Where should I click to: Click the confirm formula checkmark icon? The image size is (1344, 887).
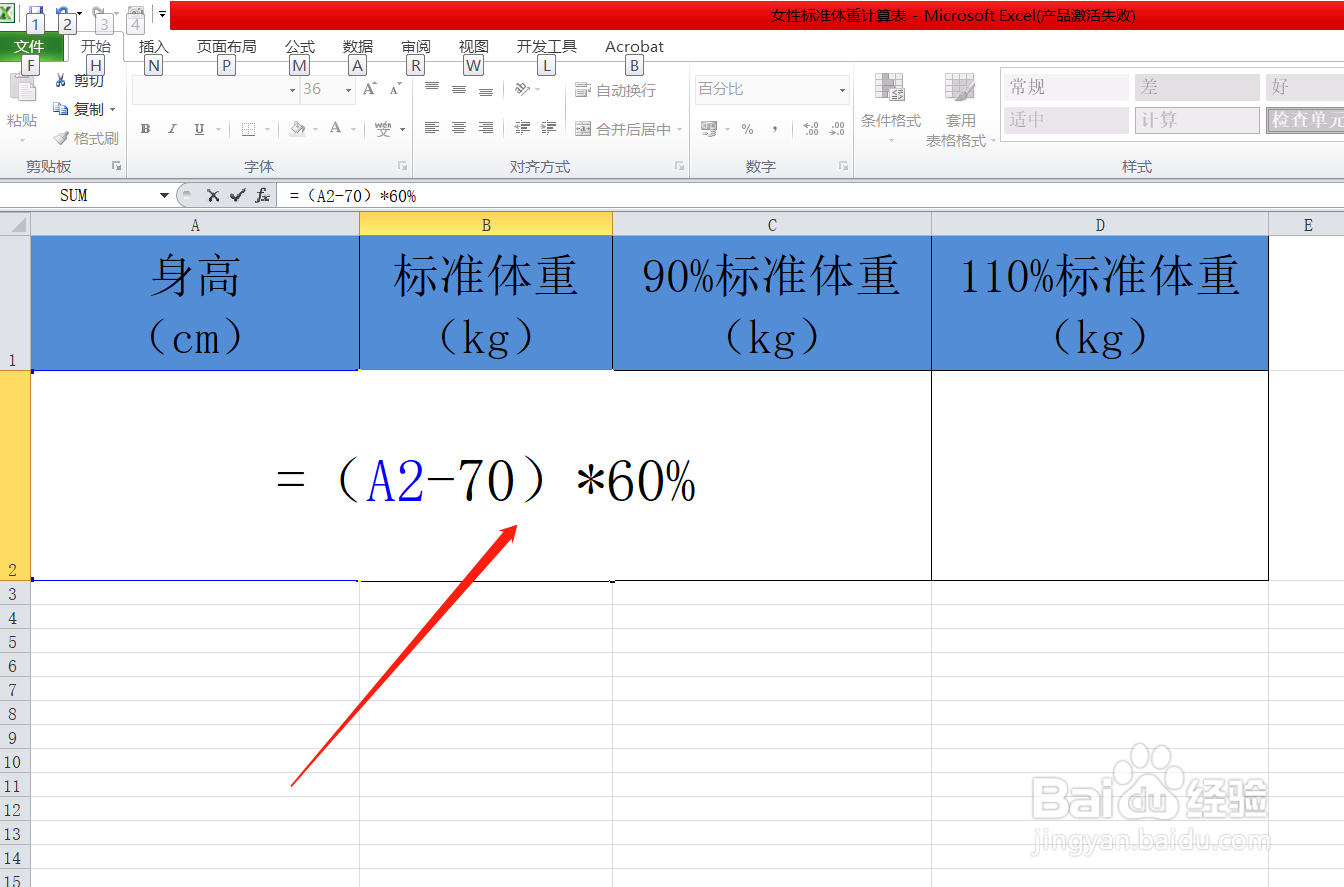[237, 196]
